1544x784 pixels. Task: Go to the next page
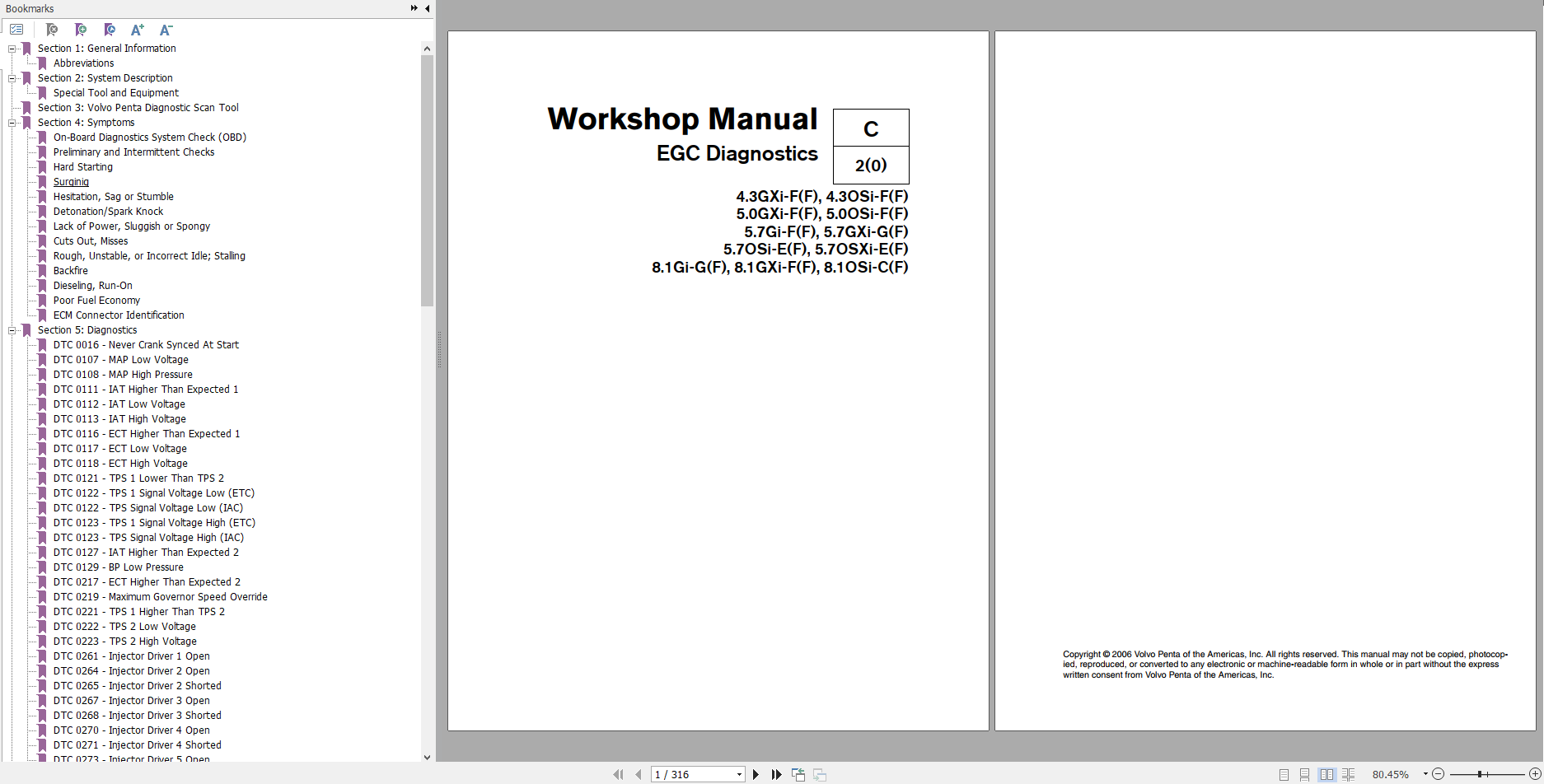point(756,774)
